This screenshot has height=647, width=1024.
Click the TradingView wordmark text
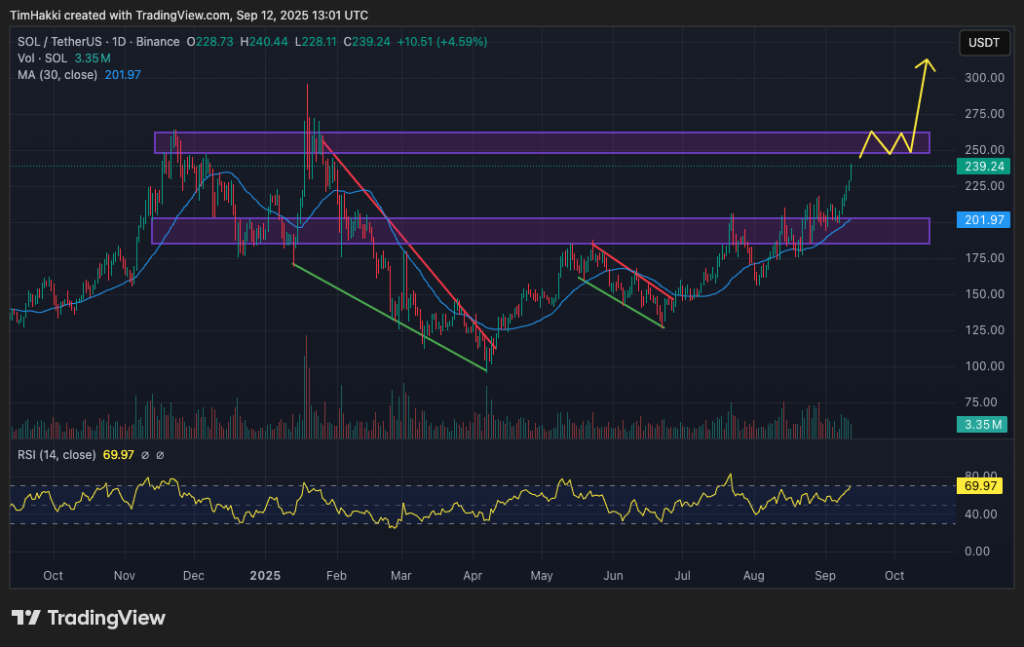(106, 617)
